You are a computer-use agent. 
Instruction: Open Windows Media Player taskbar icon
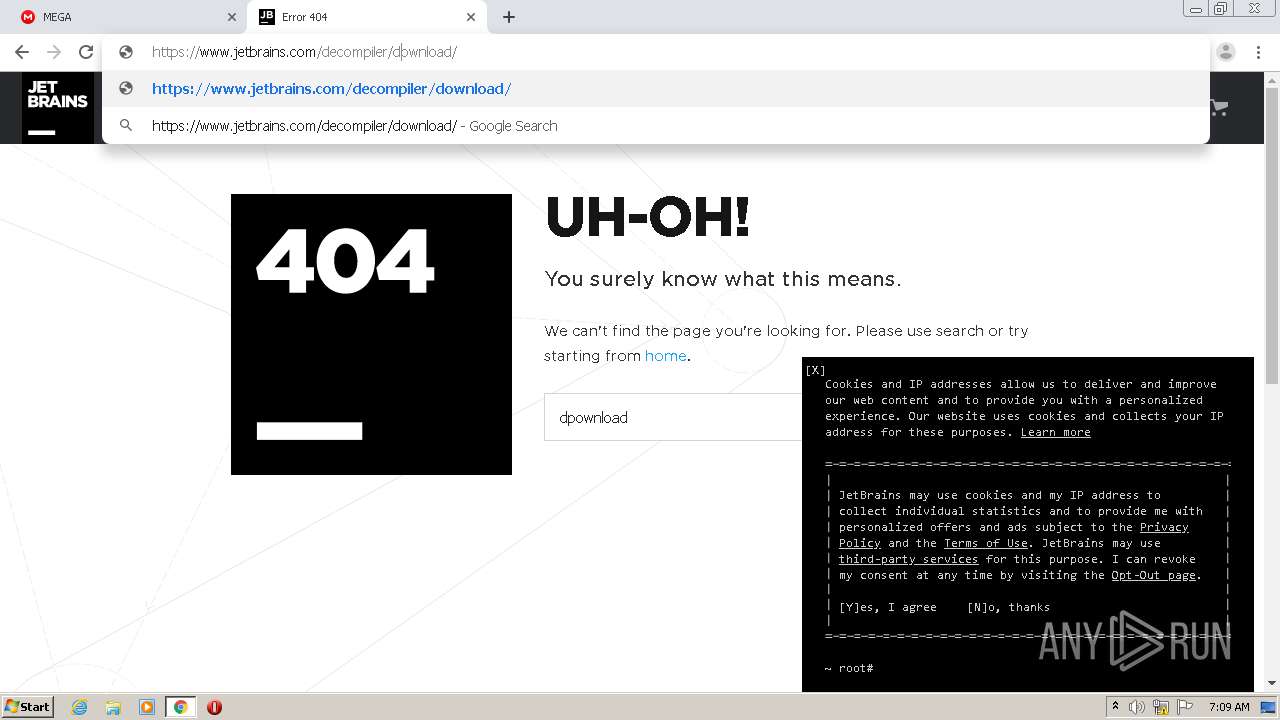coord(147,707)
